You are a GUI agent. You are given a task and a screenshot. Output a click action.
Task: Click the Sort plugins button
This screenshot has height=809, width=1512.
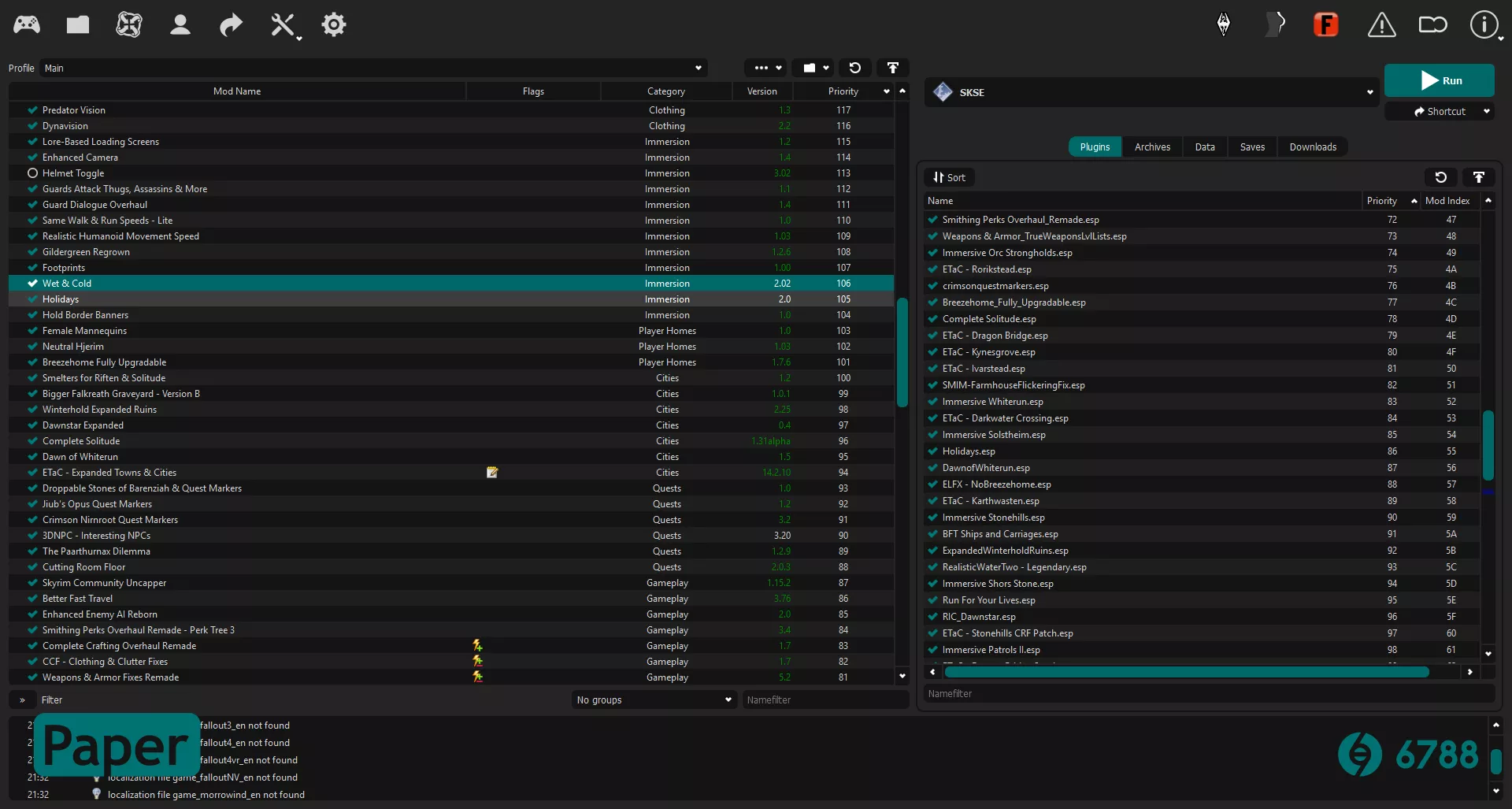pos(949,177)
